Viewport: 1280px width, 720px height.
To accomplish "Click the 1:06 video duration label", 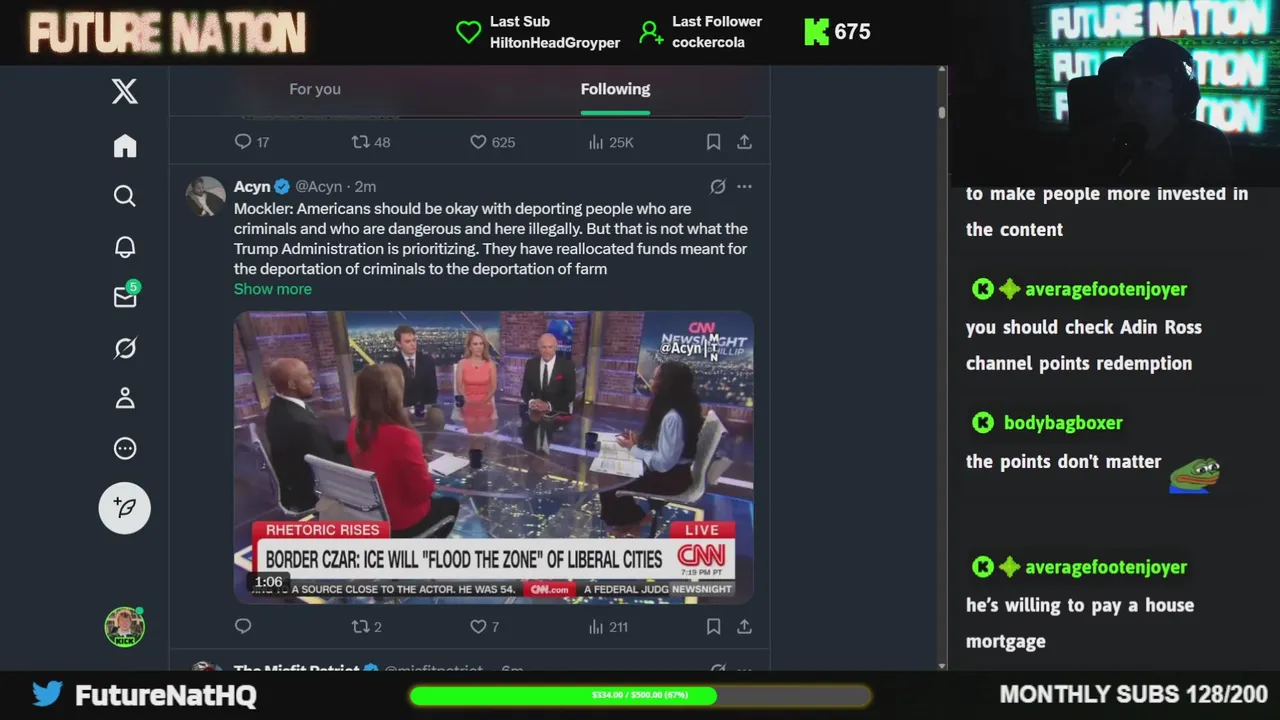I will pos(268,582).
